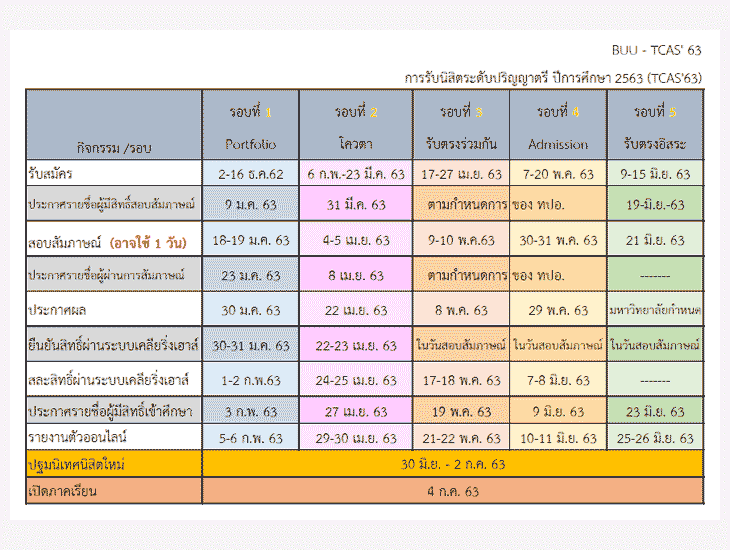730x550 pixels.
Task: Click the cell '30-31 พ.ค. 63'
Action: (558, 239)
